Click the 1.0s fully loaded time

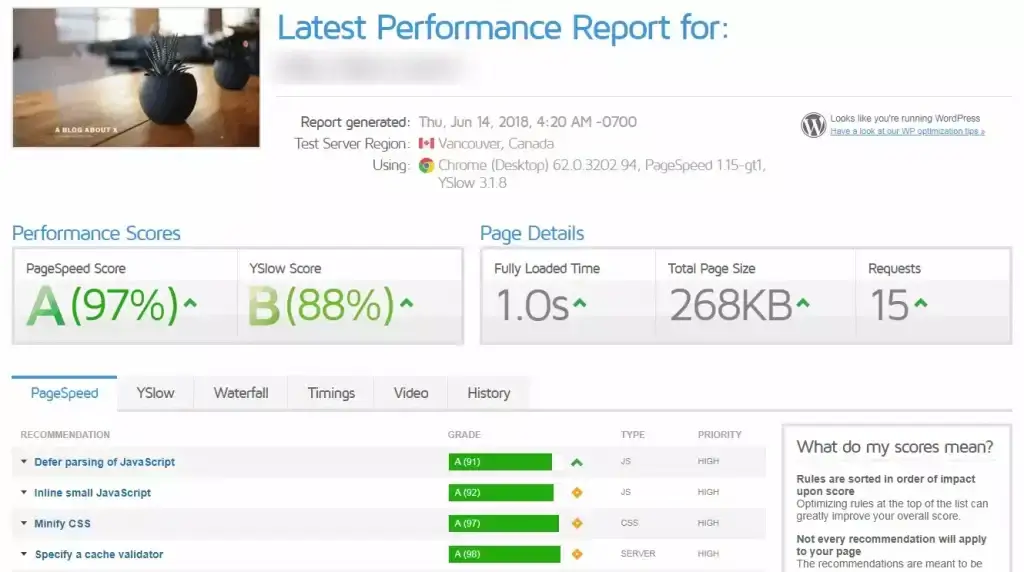[x=532, y=305]
